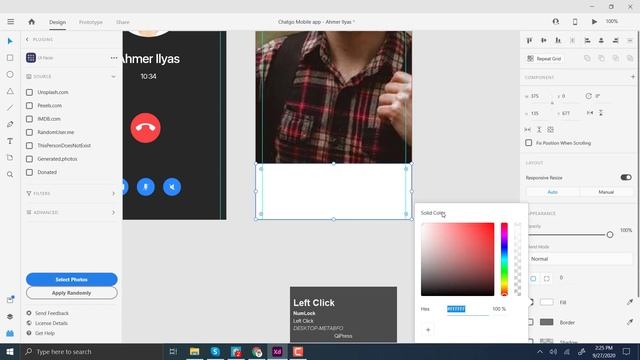Click the Repeat Grid button

(544, 58)
